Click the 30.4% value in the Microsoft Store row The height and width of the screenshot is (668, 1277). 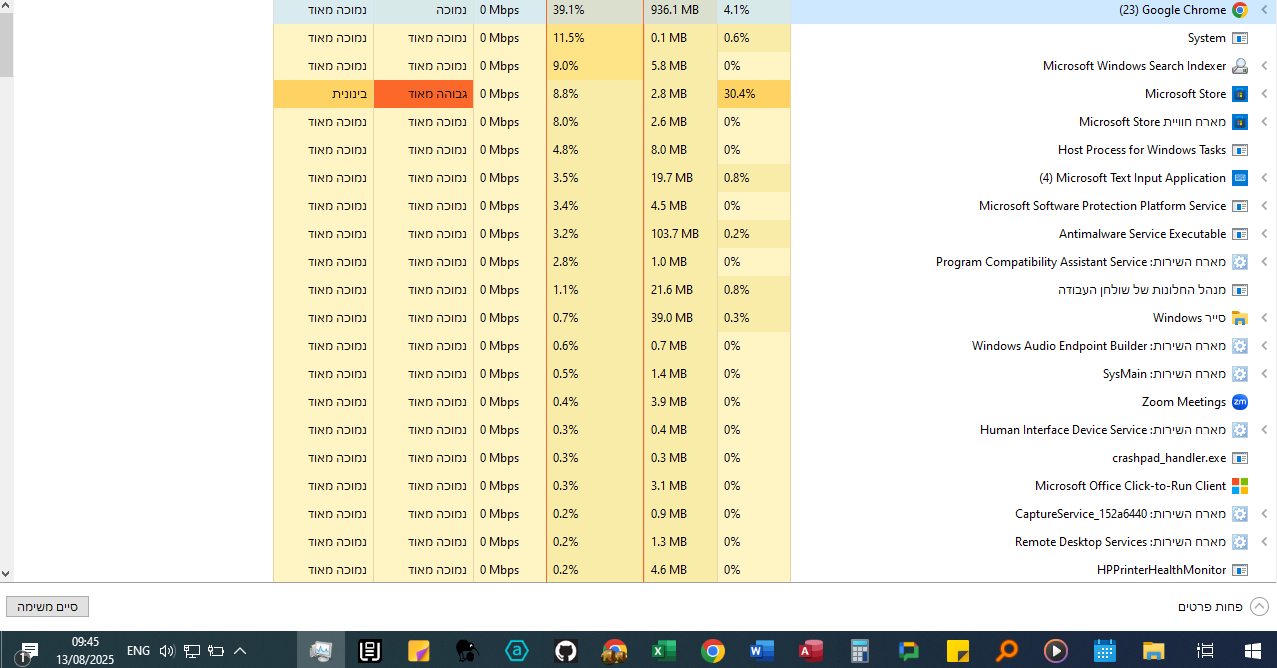point(754,94)
